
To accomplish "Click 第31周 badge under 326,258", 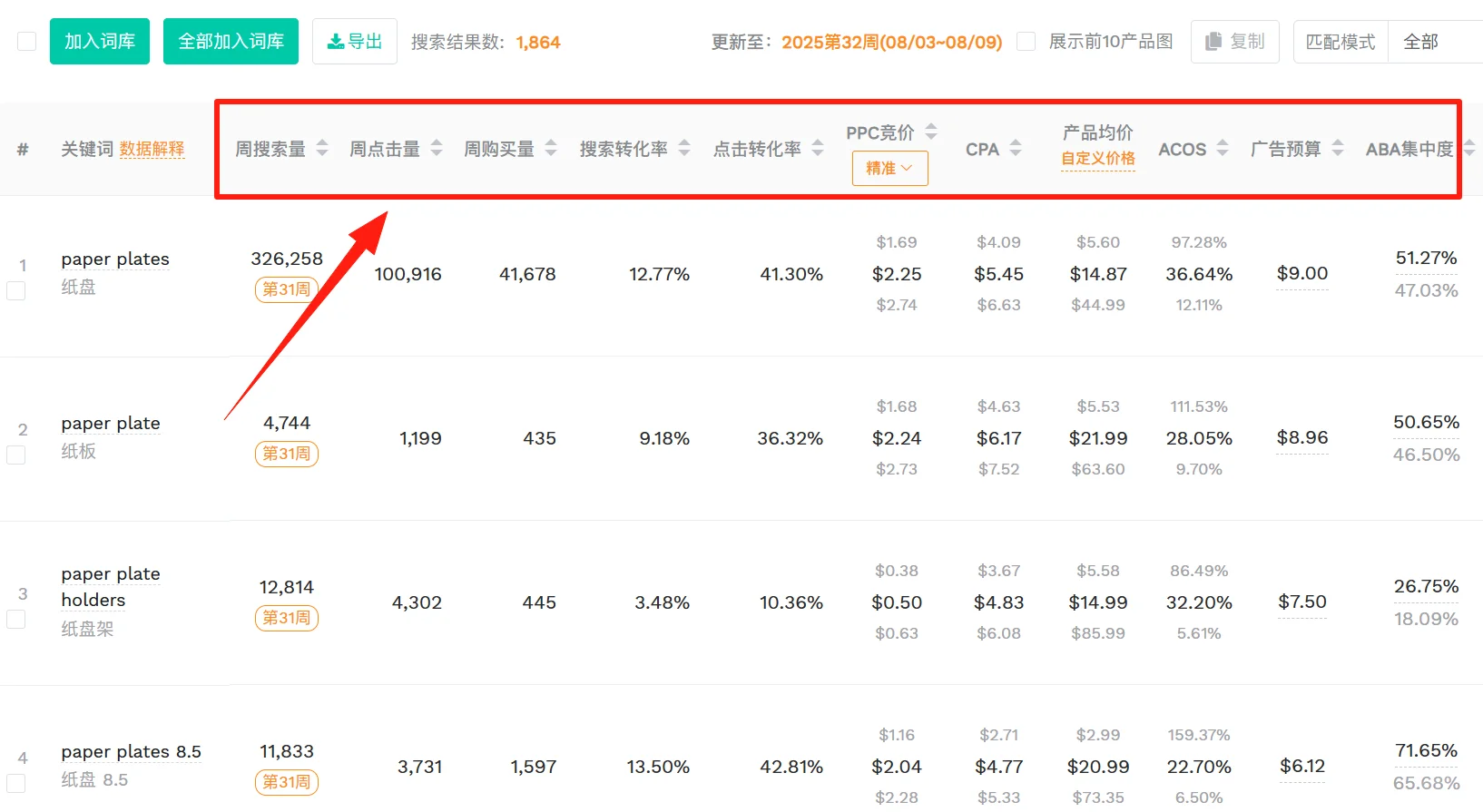I will (x=287, y=289).
